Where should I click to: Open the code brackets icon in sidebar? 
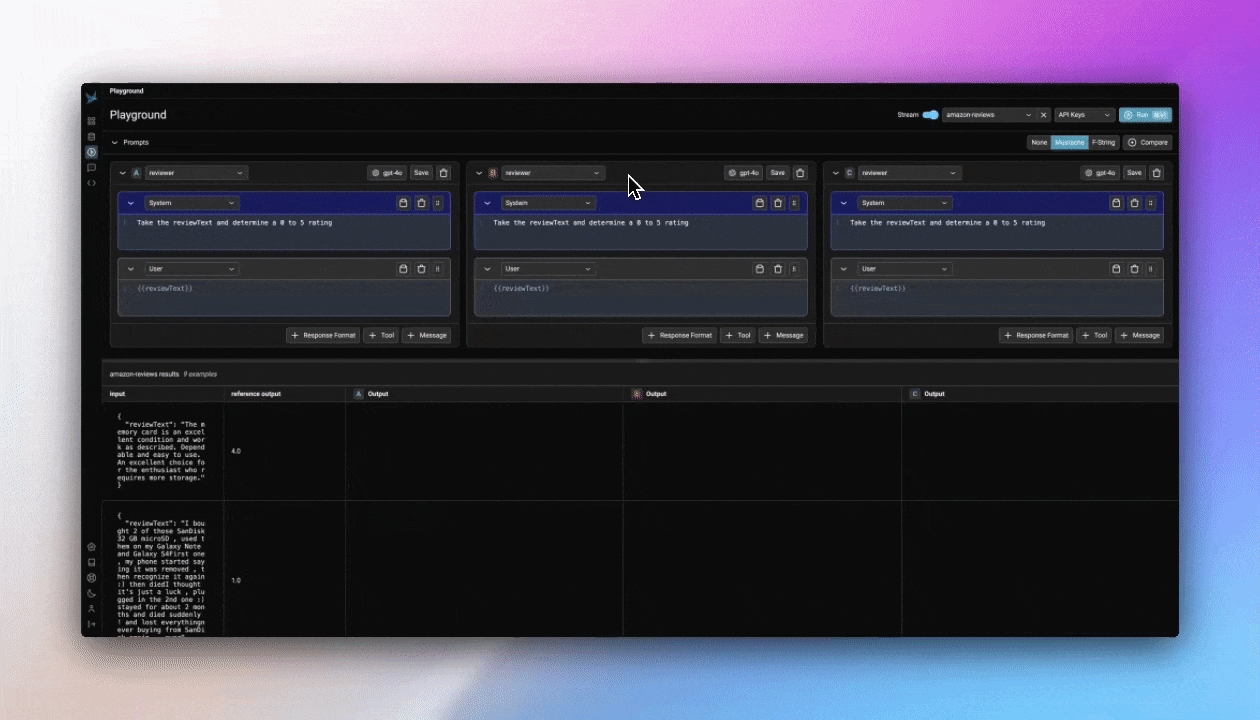pos(91,183)
